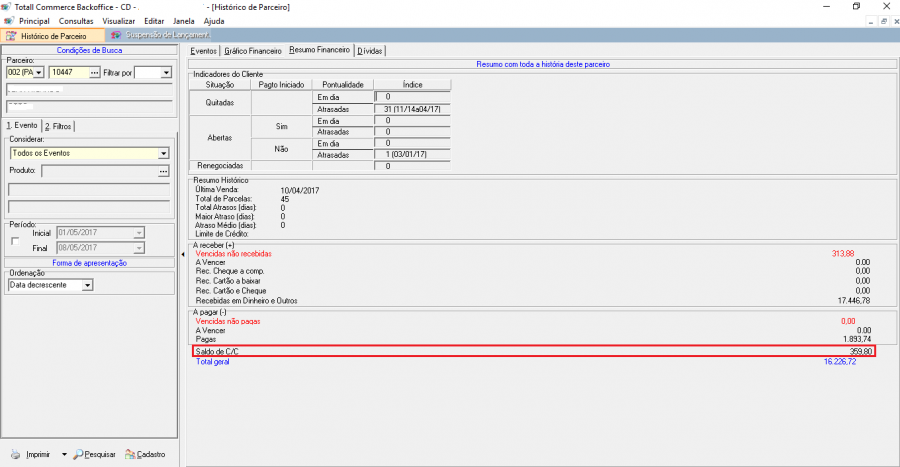Click the Histórico de Parceiro window tab icon
The width and height of the screenshot is (900, 467).
pyautogui.click(x=11, y=35)
